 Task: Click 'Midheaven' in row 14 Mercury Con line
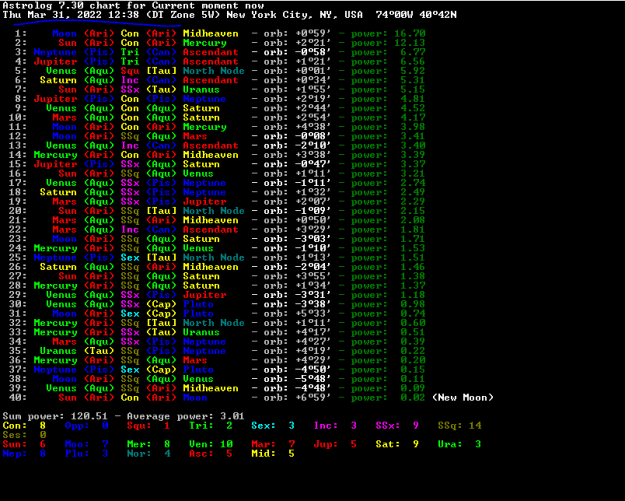(210, 155)
